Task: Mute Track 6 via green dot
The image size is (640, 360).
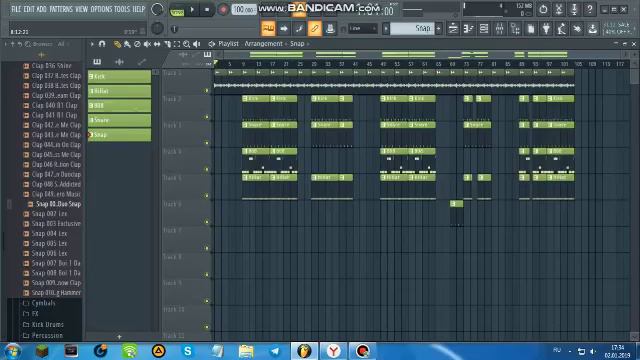Action: point(207,222)
